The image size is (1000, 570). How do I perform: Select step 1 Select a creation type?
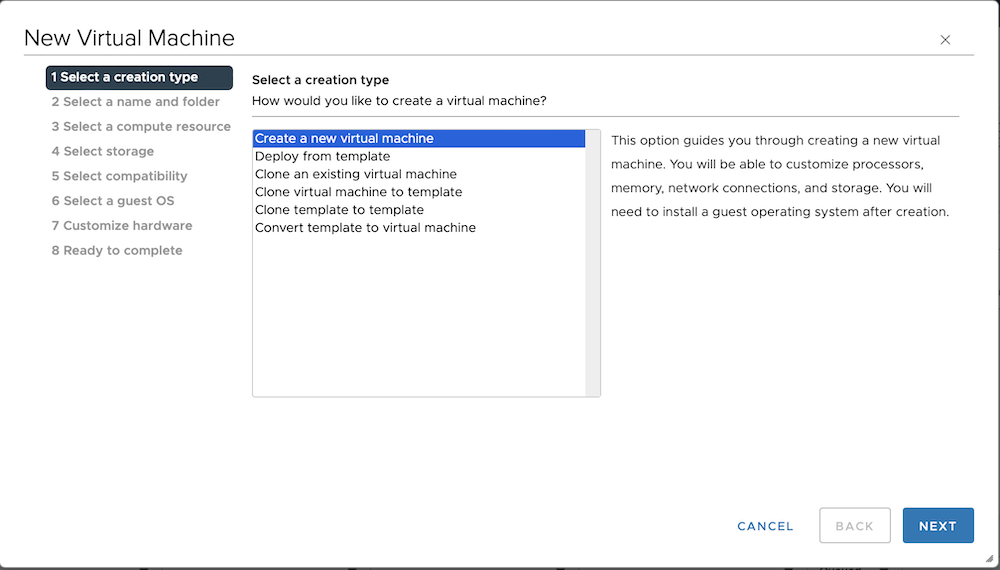(x=139, y=77)
